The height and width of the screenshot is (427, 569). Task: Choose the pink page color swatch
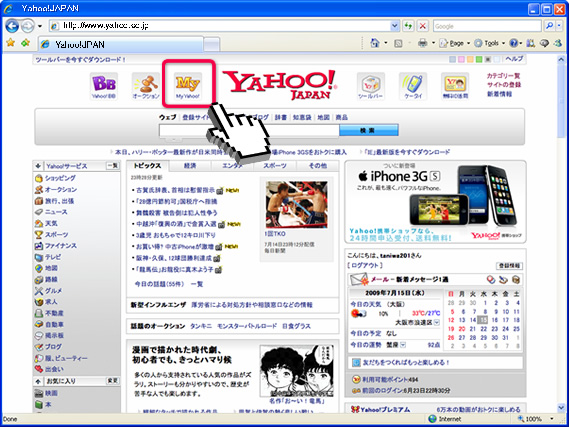click(x=461, y=59)
